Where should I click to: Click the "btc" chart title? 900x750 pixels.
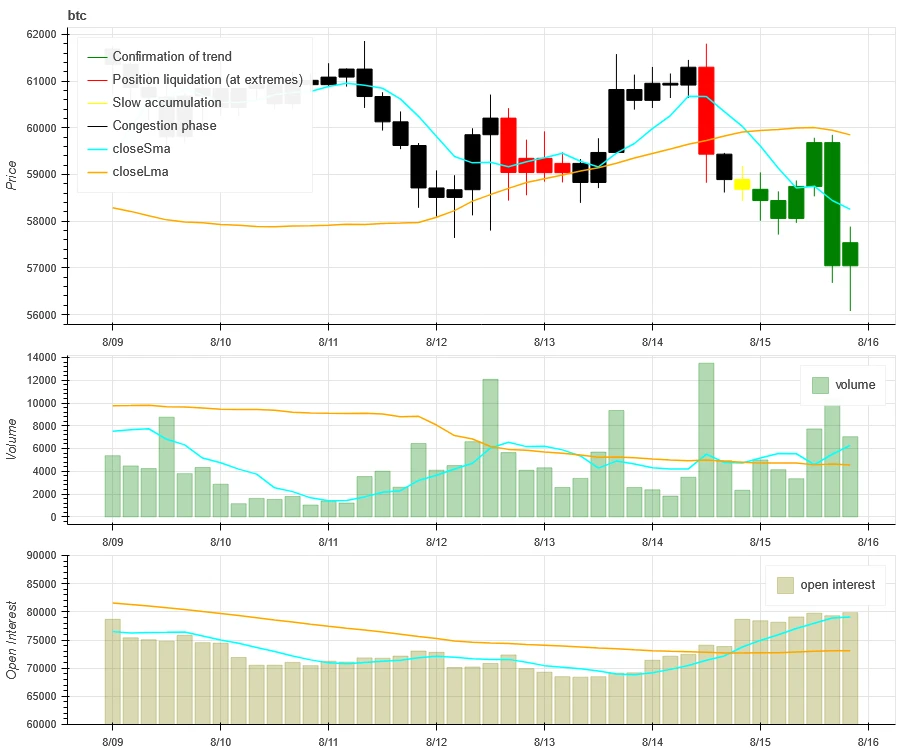click(x=78, y=15)
